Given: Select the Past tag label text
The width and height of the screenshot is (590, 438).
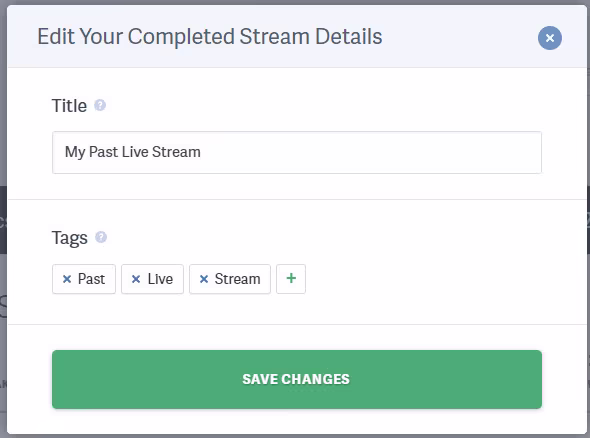Looking at the screenshot, I should click(91, 279).
